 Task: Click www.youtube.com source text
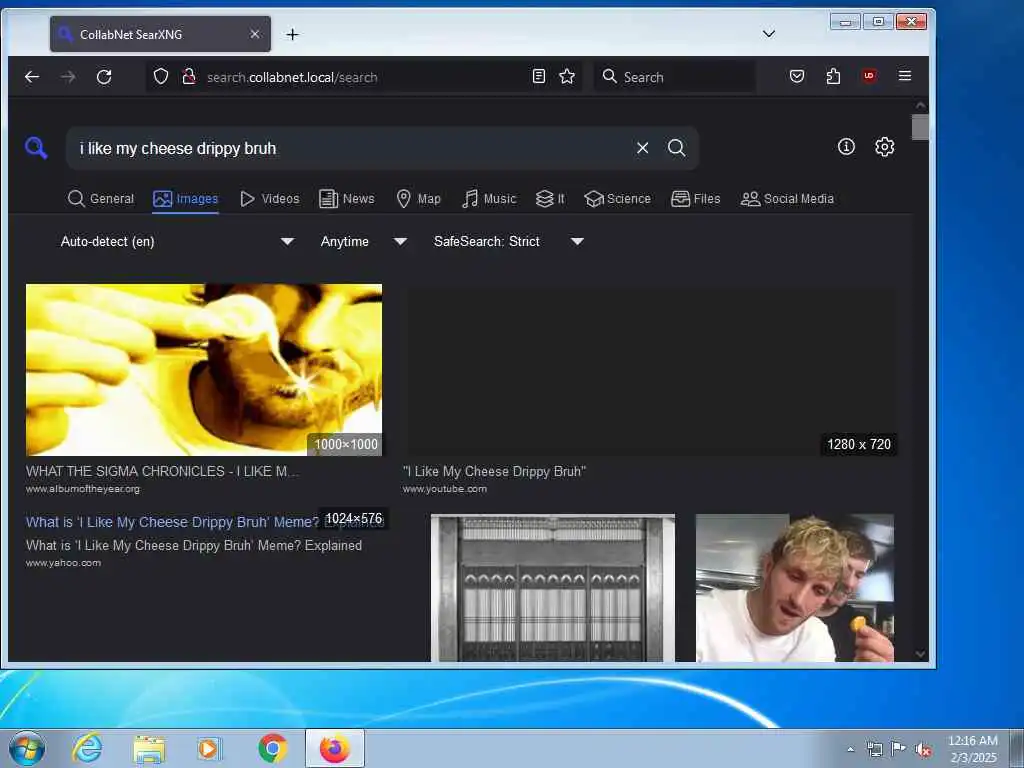[445, 488]
